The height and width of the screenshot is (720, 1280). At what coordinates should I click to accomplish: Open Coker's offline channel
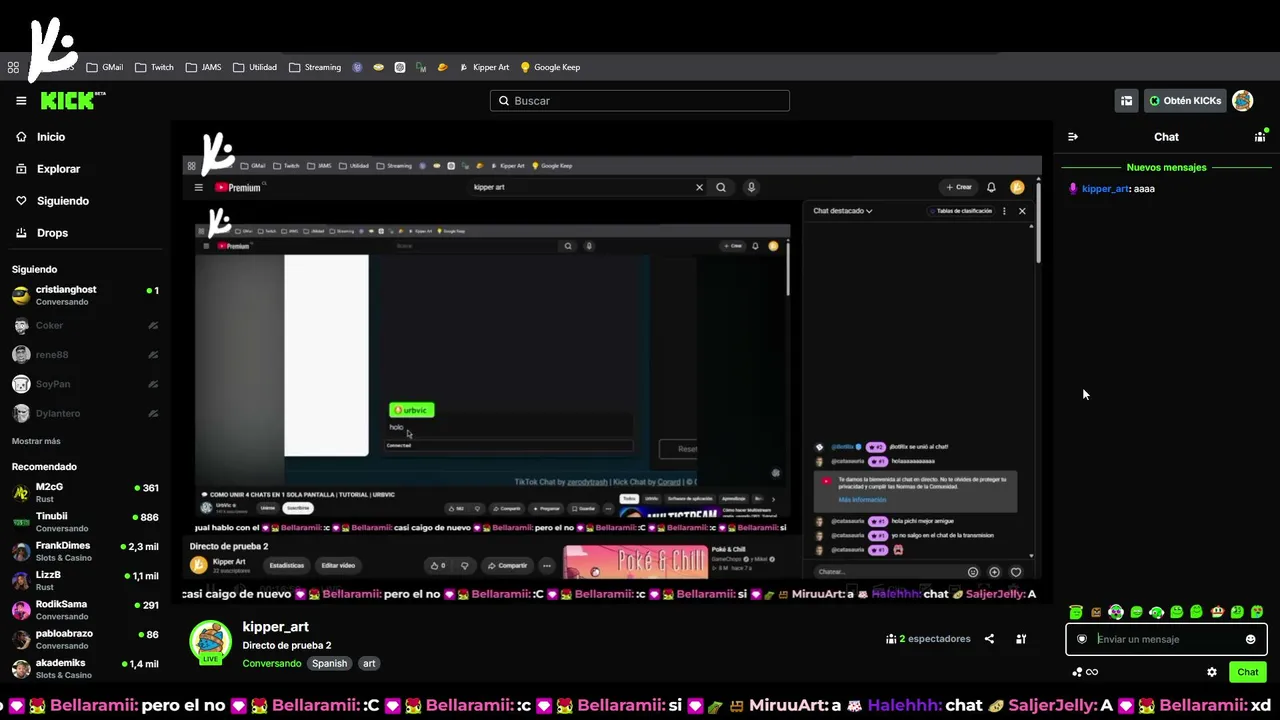pyautogui.click(x=86, y=325)
